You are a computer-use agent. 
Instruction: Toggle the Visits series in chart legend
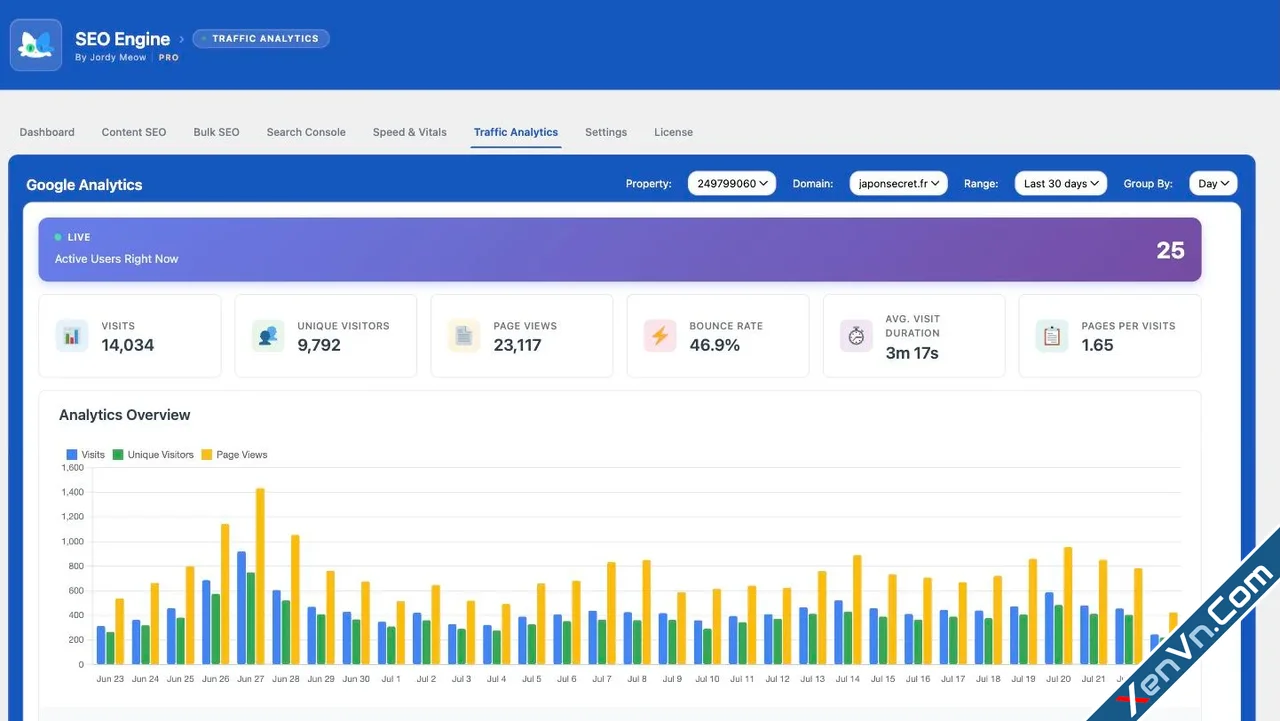[x=86, y=455]
